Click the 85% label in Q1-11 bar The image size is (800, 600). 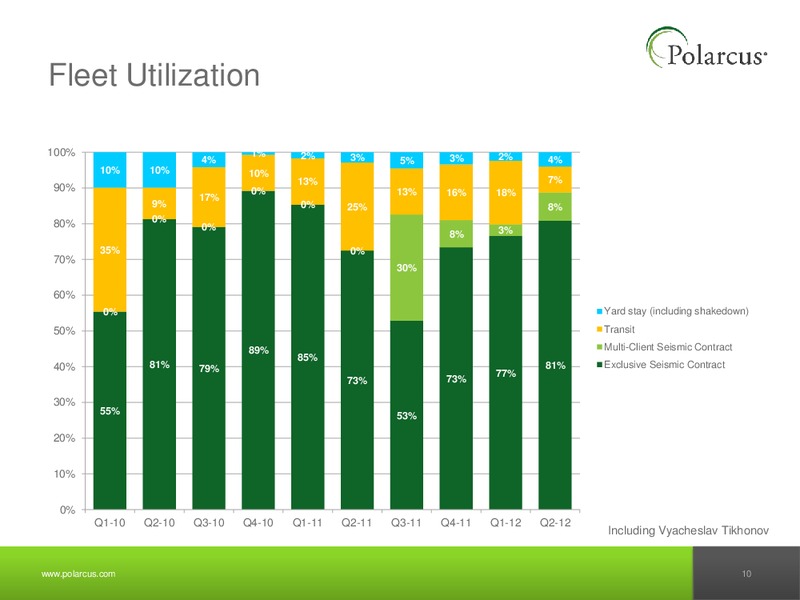pos(308,357)
